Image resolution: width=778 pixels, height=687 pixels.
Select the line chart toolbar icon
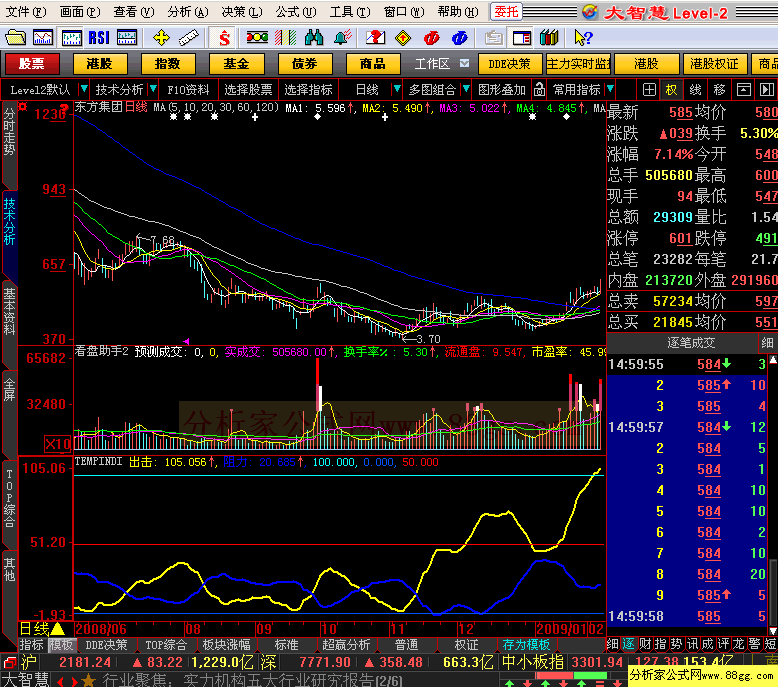43,38
